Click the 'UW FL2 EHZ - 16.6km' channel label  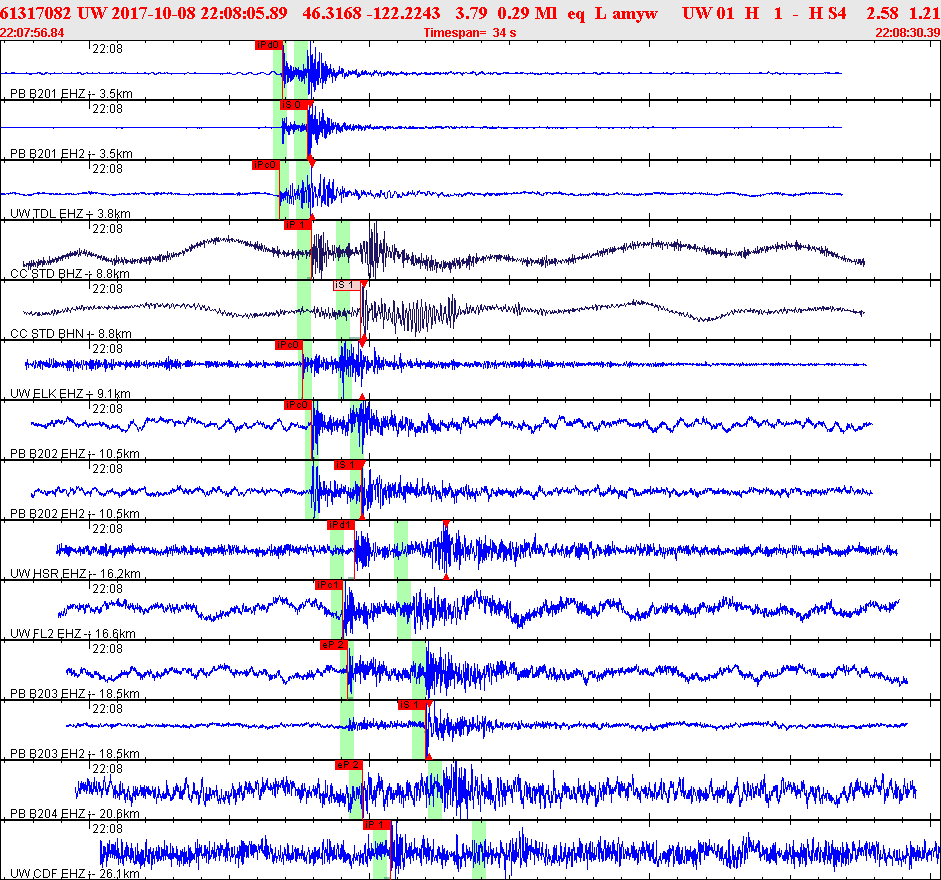click(73, 634)
